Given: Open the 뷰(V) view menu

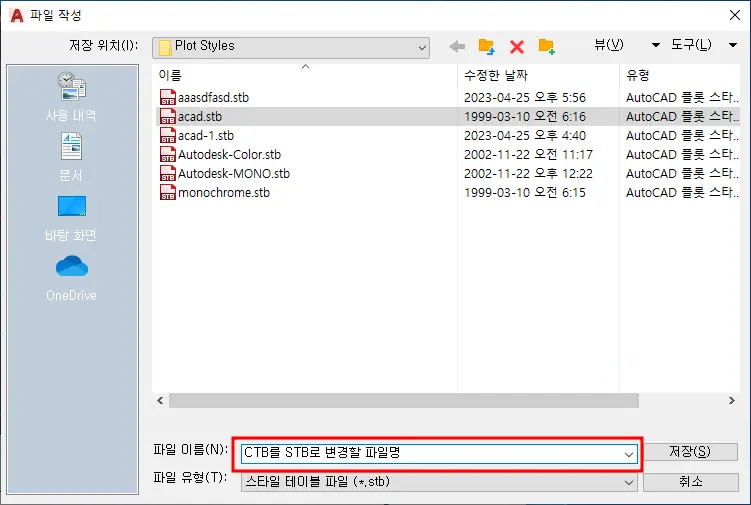Looking at the screenshot, I should (609, 45).
